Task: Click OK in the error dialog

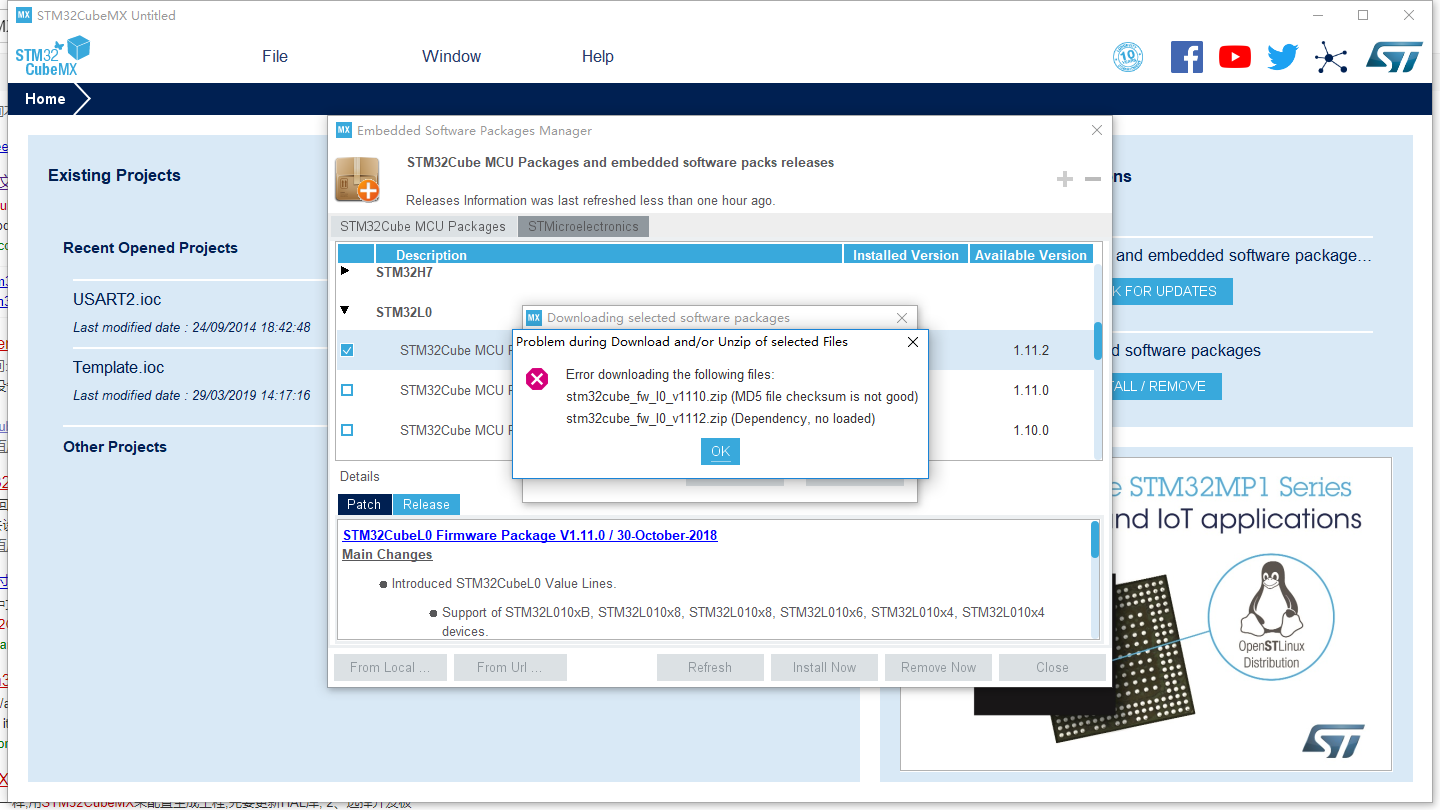Action: [720, 451]
